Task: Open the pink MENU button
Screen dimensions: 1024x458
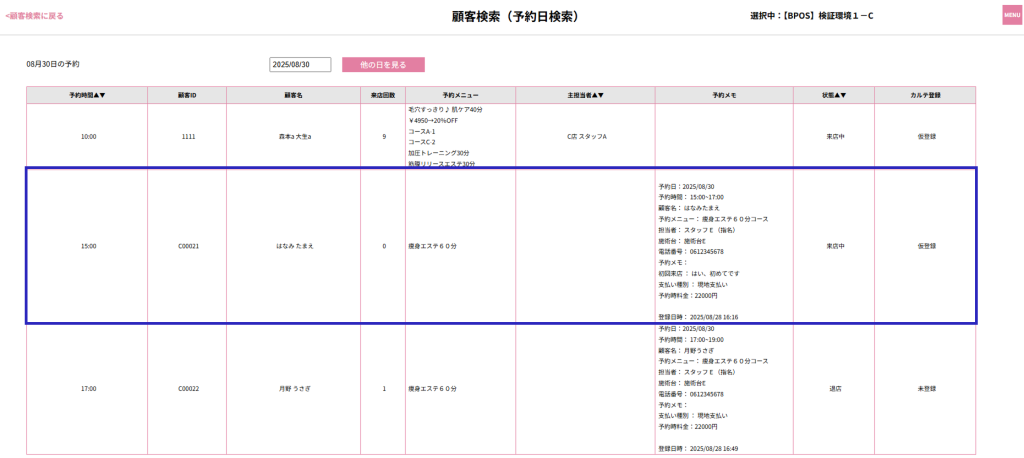Action: coord(1012,15)
